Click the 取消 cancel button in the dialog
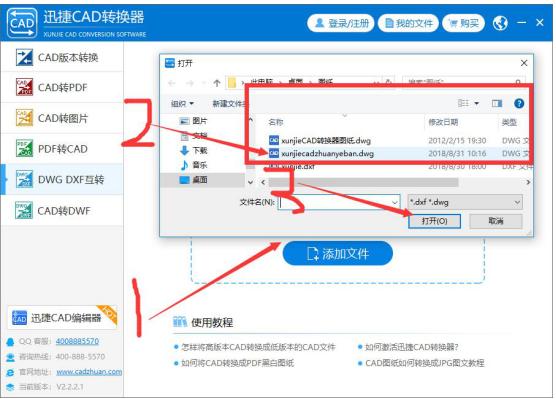This screenshot has width=556, height=399. (496, 221)
